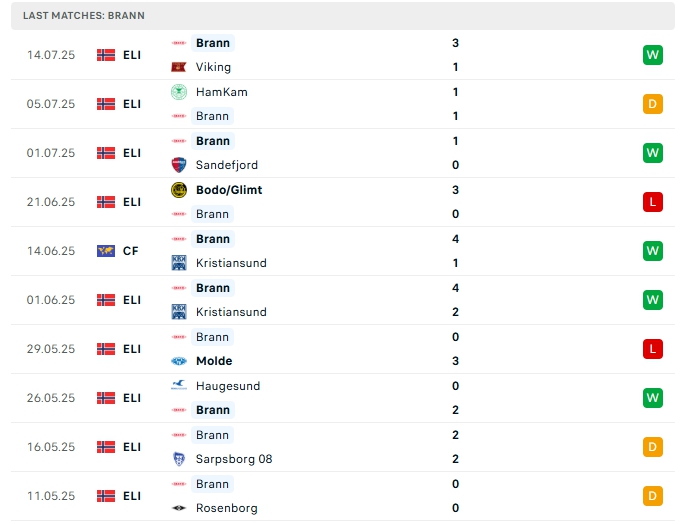Click the orange D badge for HamKam match
This screenshot has width=682, height=524.
653,104
